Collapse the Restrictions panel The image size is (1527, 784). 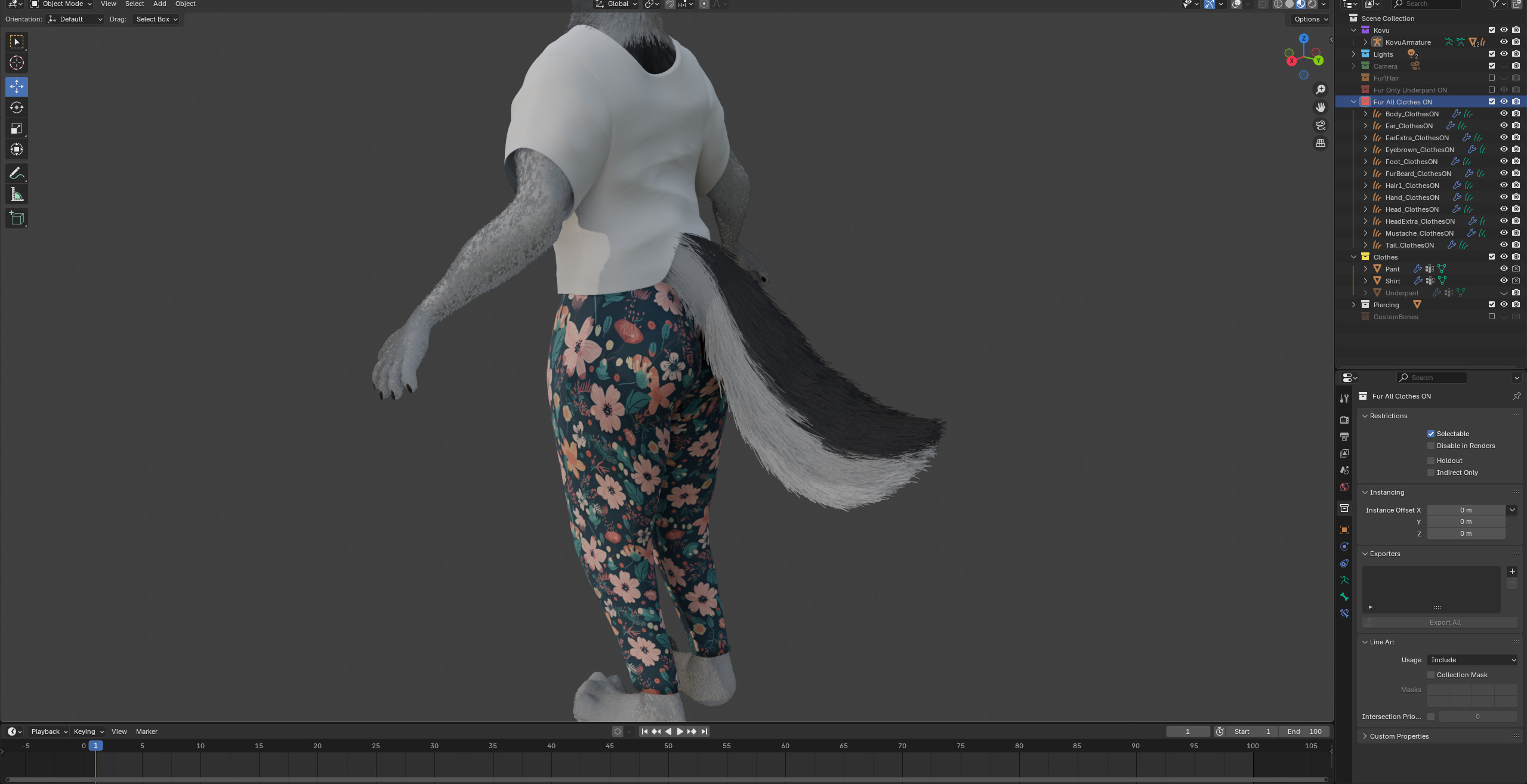click(1365, 416)
